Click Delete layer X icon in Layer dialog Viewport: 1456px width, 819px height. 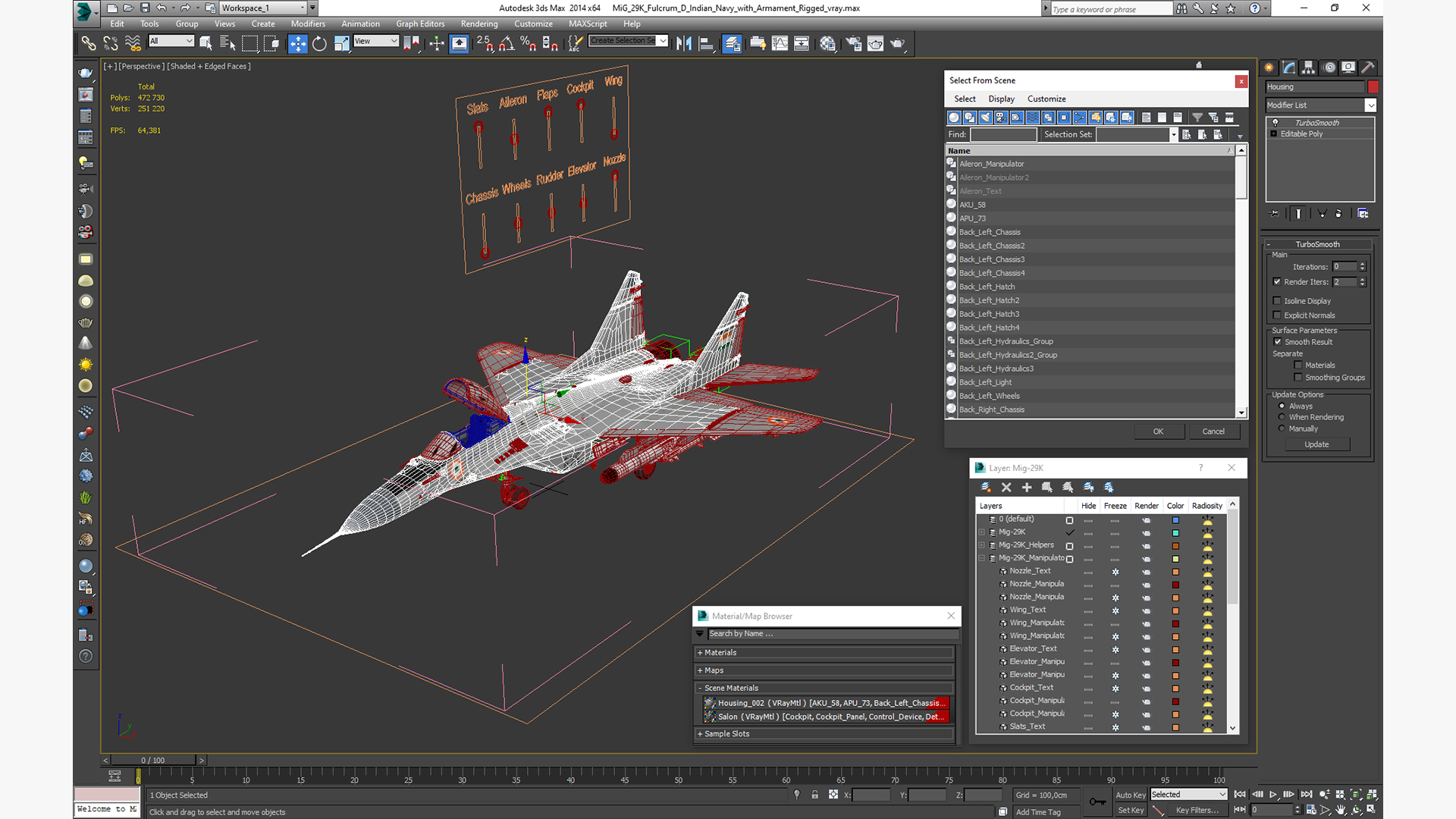click(1006, 488)
